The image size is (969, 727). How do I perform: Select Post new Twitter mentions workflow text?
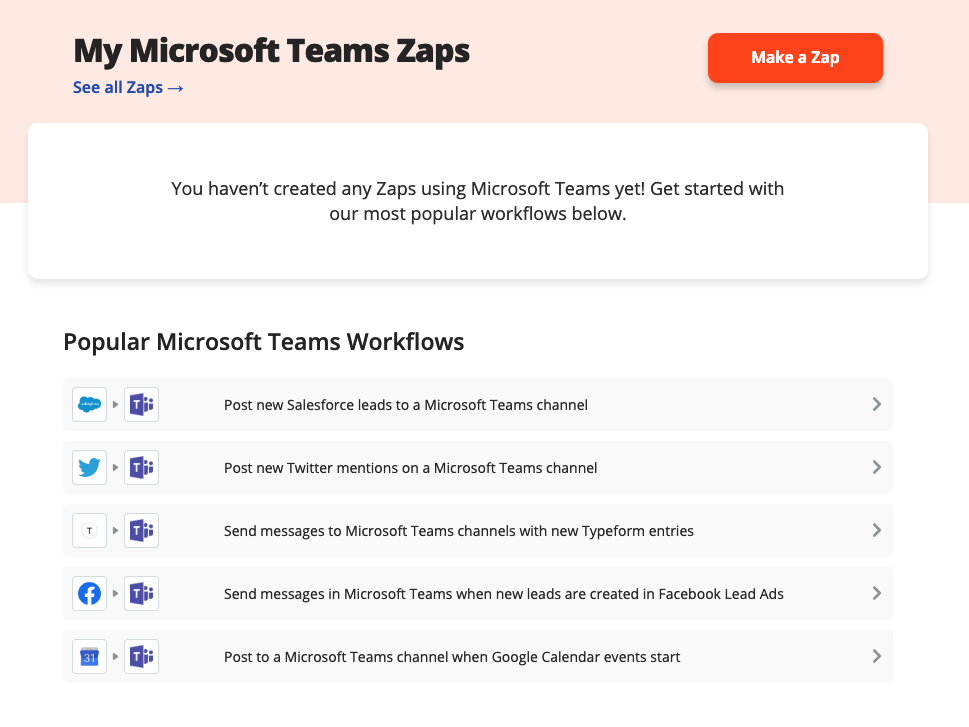point(410,468)
